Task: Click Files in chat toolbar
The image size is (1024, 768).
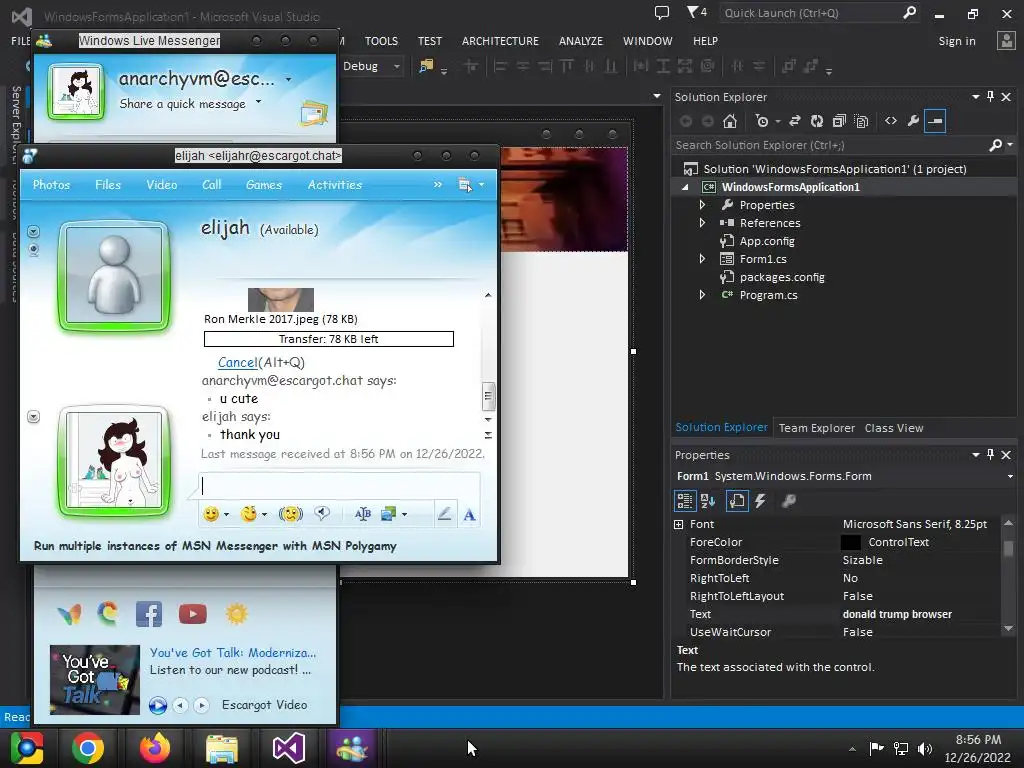Action: 108,185
